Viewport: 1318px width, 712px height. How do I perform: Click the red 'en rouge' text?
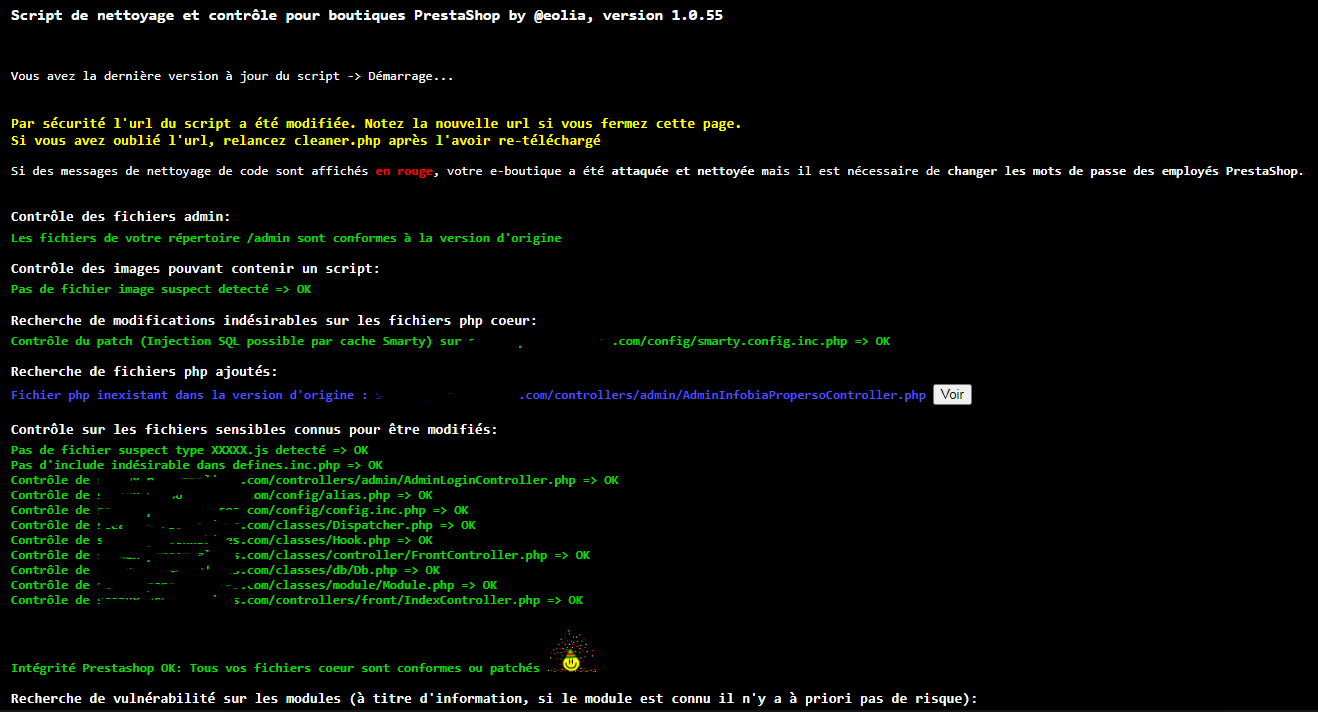click(x=404, y=171)
